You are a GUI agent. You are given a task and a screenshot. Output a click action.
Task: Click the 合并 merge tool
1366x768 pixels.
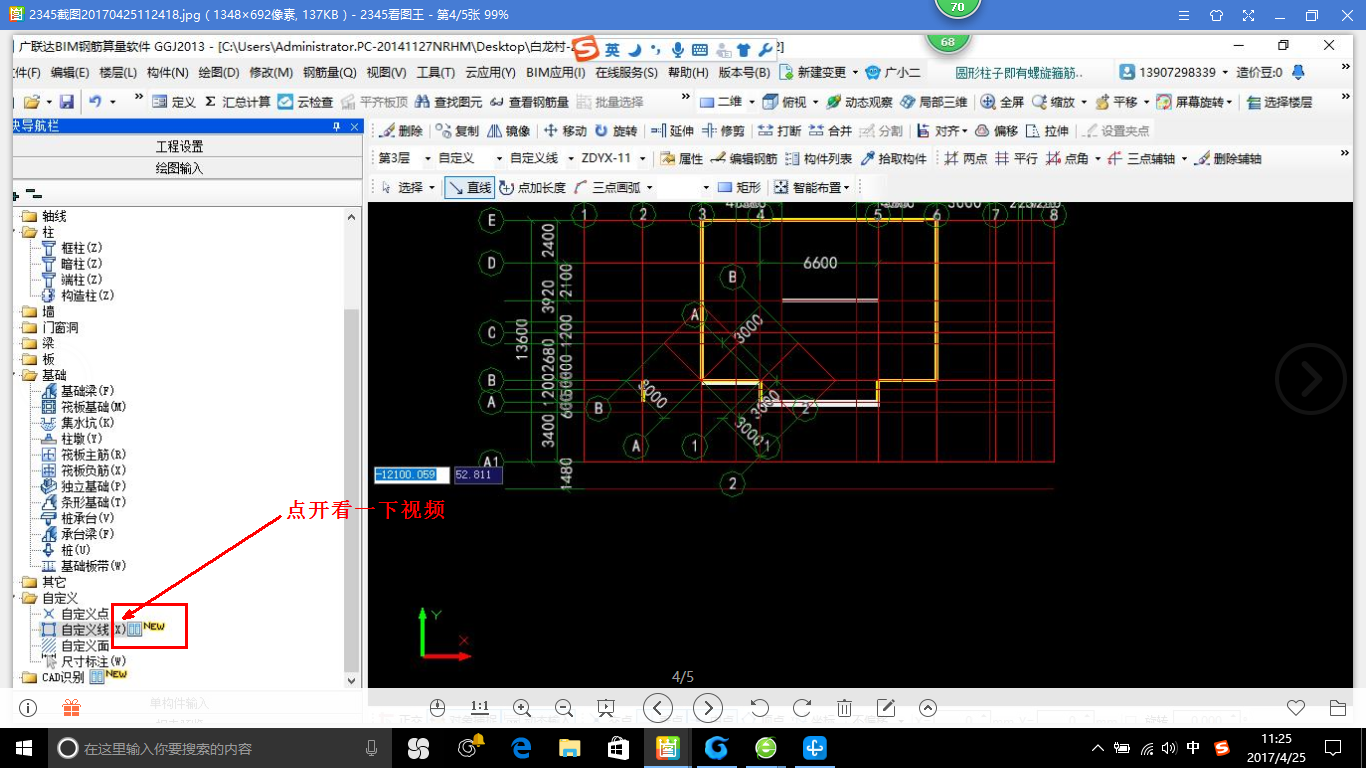830,131
